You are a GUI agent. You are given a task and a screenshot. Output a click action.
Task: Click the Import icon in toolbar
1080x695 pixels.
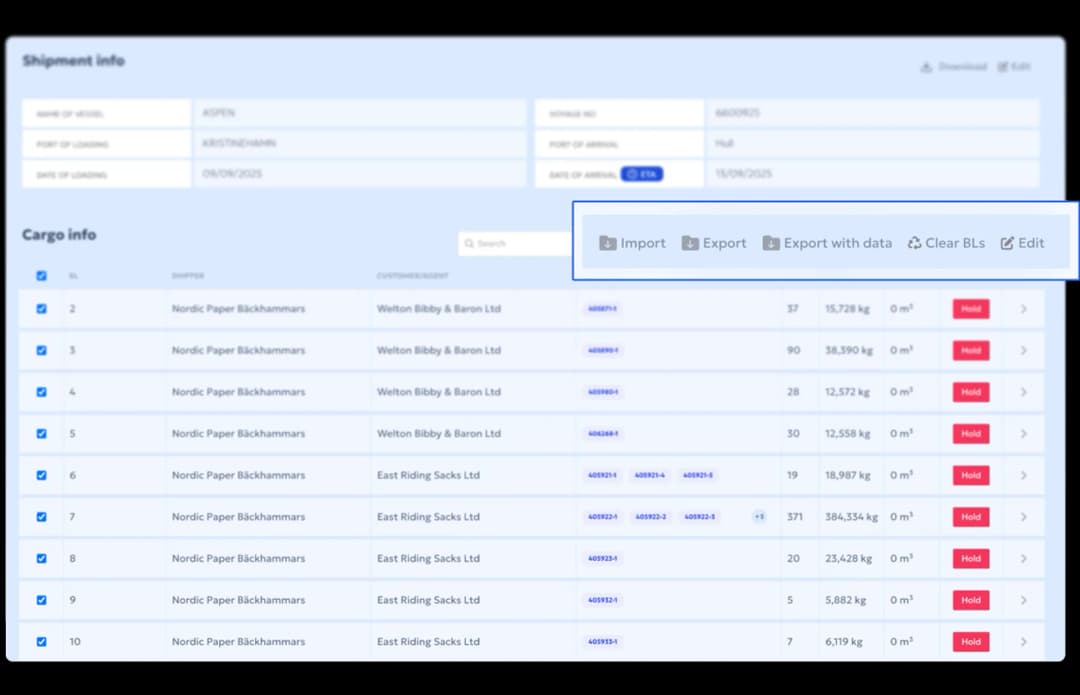click(608, 243)
